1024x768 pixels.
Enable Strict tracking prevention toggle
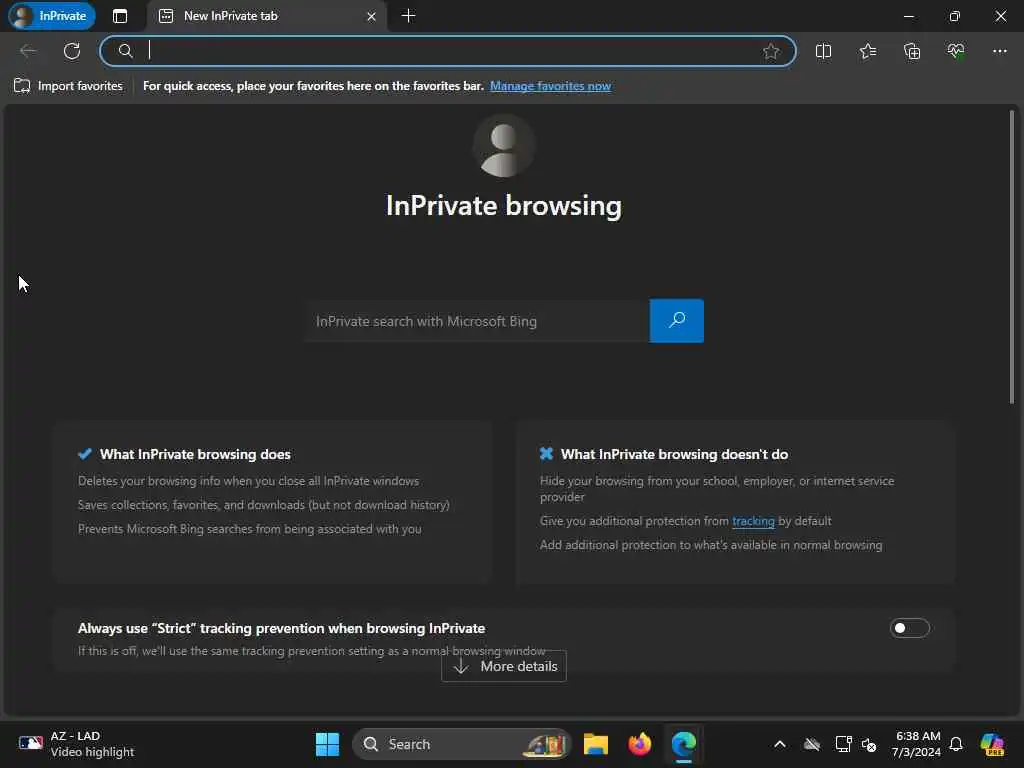point(909,628)
